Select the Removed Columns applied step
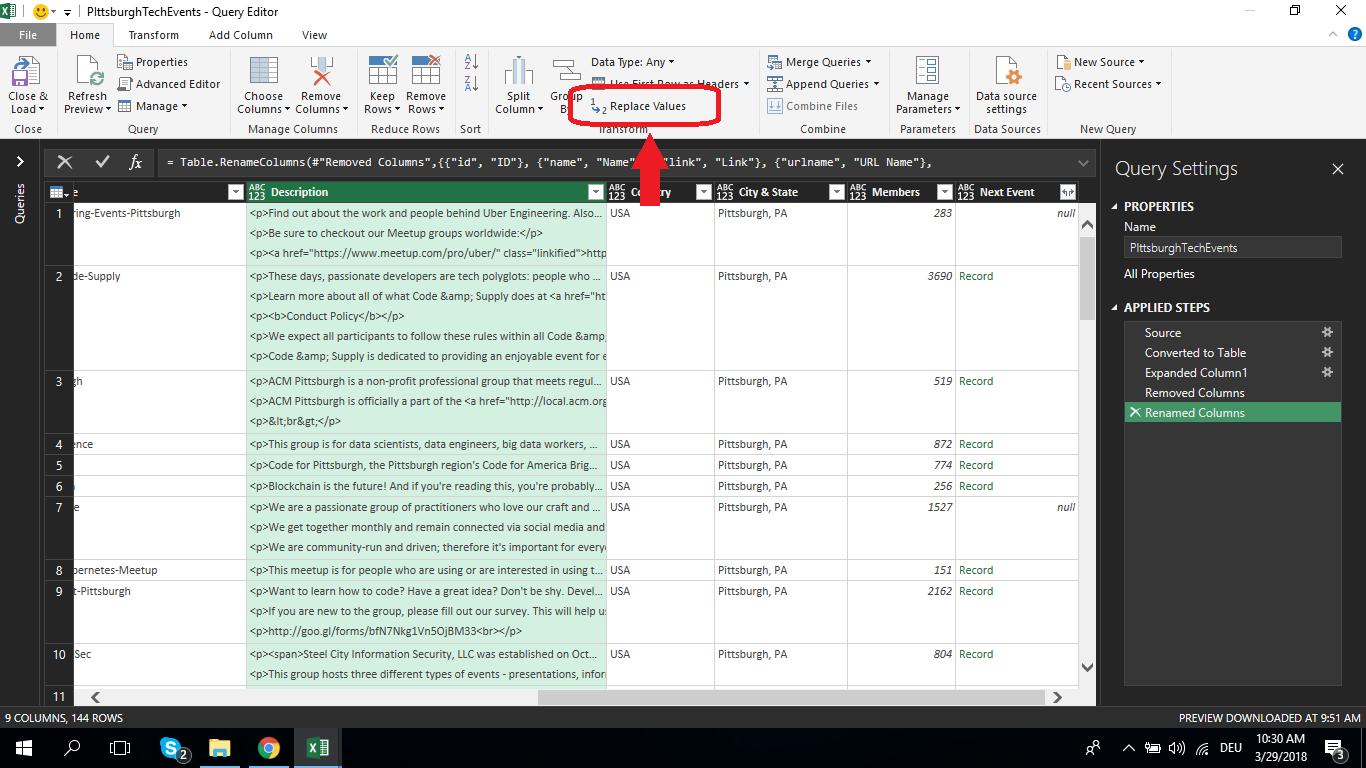Image resolution: width=1366 pixels, height=768 pixels. pyautogui.click(x=1194, y=393)
